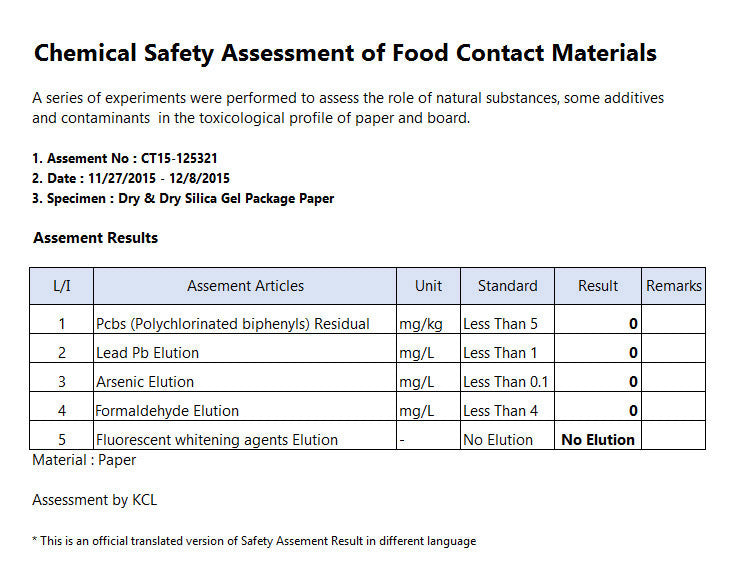
Task: Click the assessment number line 'CT15-125321'
Action: (125, 158)
